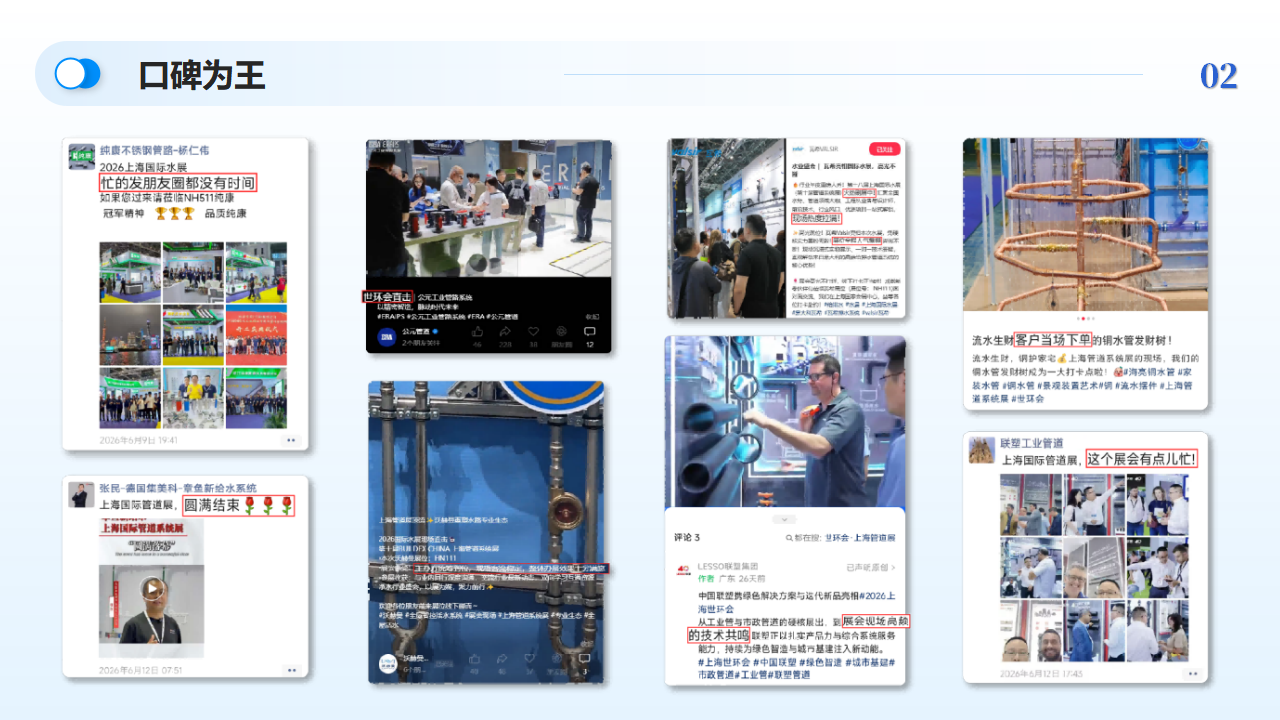The width and height of the screenshot is (1280, 720).
Task: Open the 联塑工业管道 profile avatar
Action: tap(982, 450)
